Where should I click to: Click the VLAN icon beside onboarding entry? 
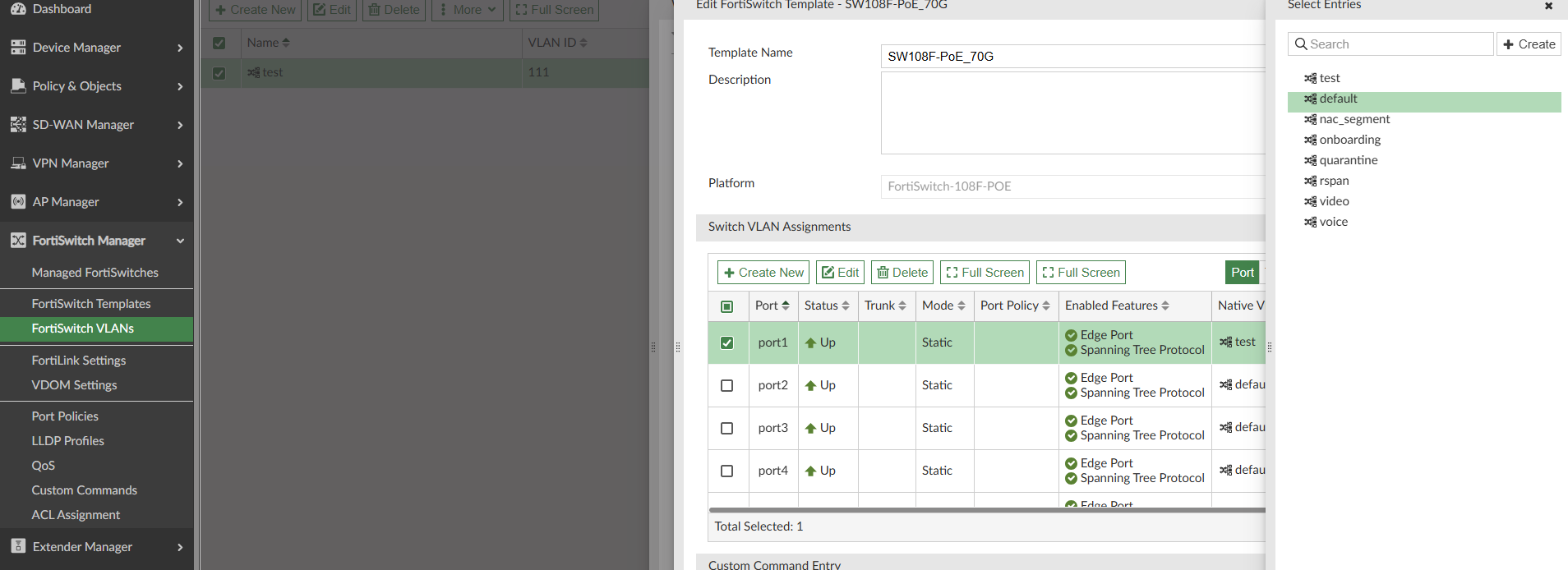1310,140
